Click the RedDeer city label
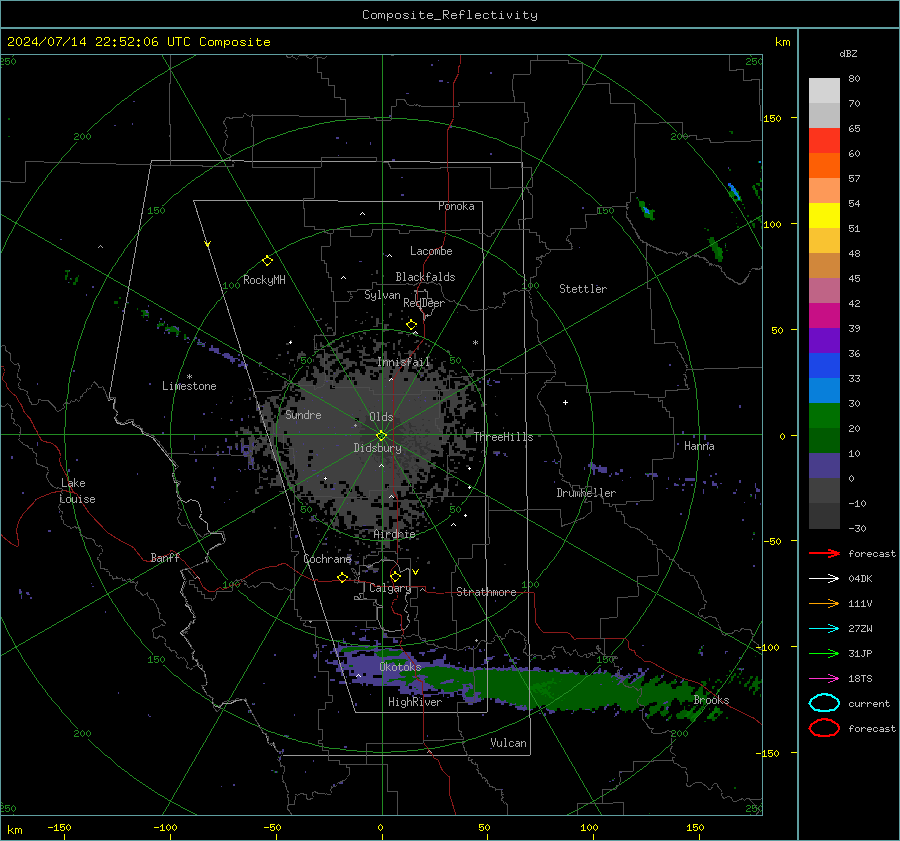 point(424,303)
